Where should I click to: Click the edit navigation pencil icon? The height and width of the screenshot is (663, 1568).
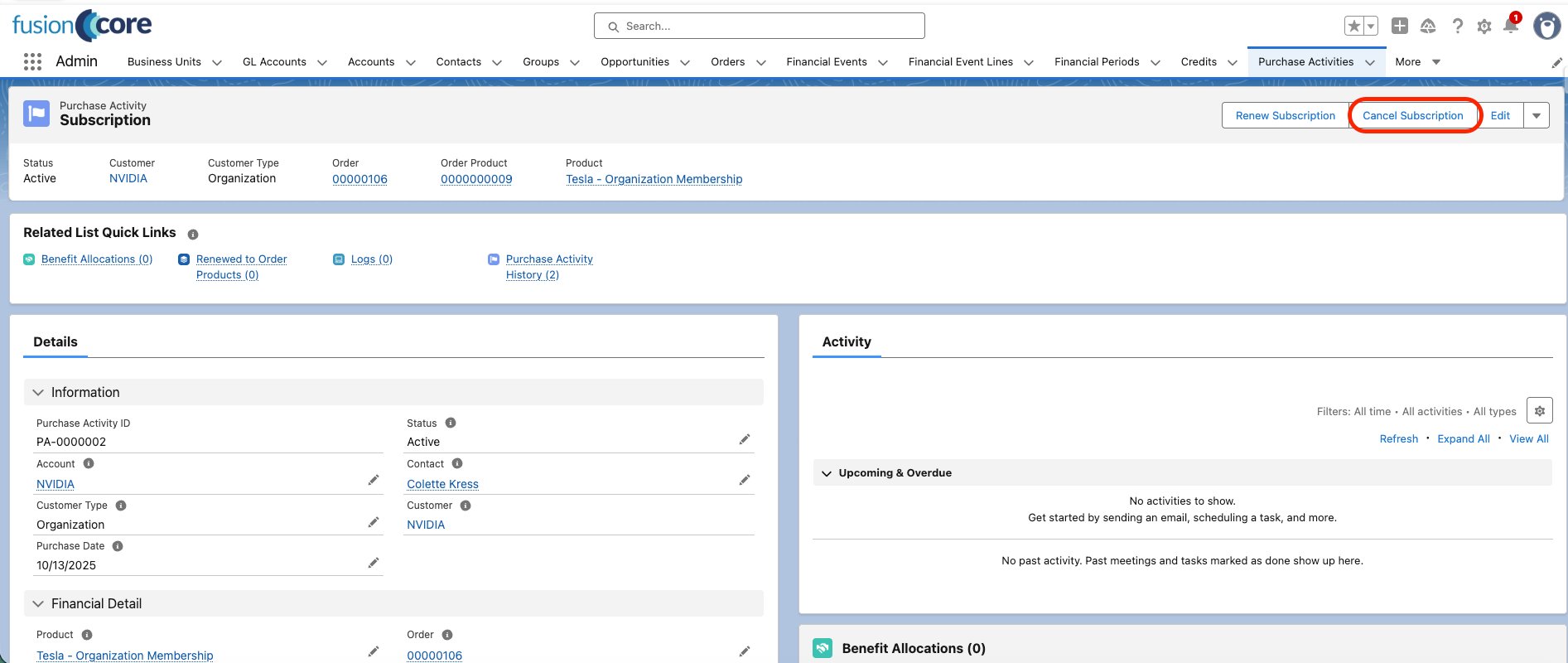[1556, 62]
